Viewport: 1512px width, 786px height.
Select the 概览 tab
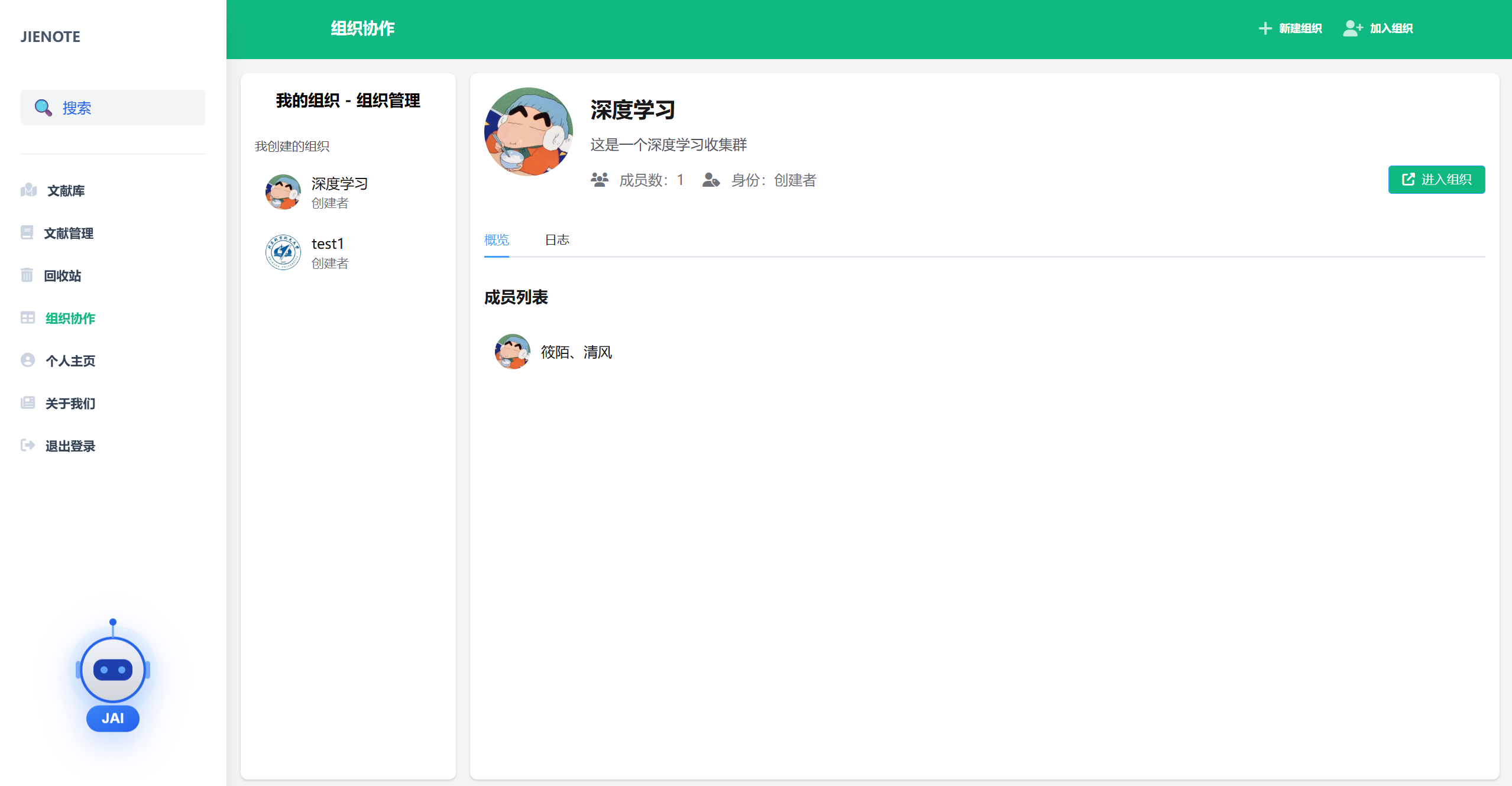(x=497, y=240)
